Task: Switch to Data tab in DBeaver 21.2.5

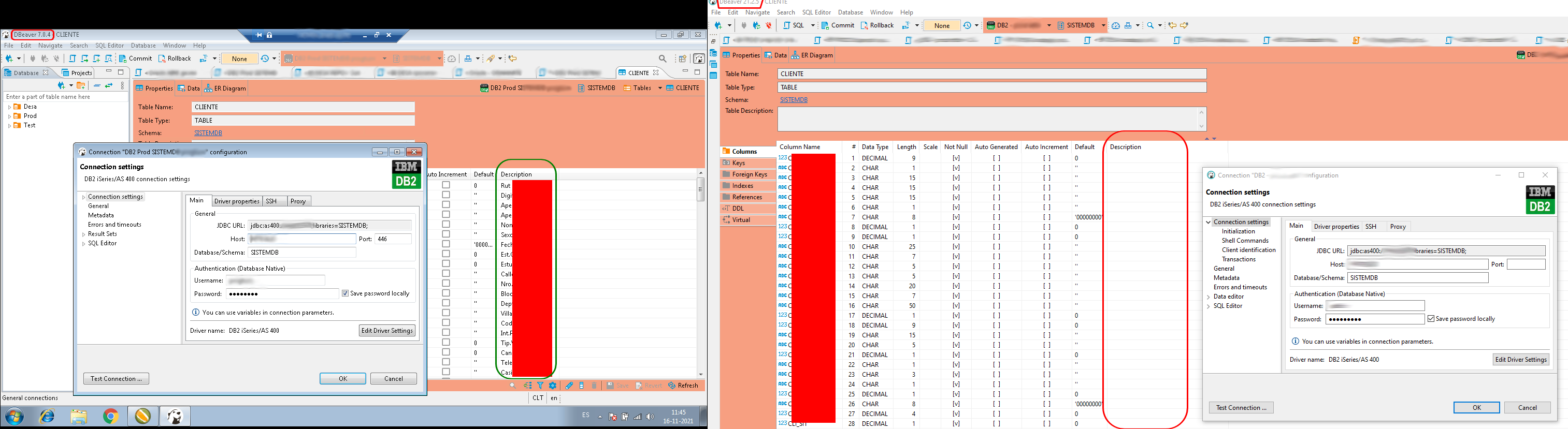Action: [x=775, y=55]
